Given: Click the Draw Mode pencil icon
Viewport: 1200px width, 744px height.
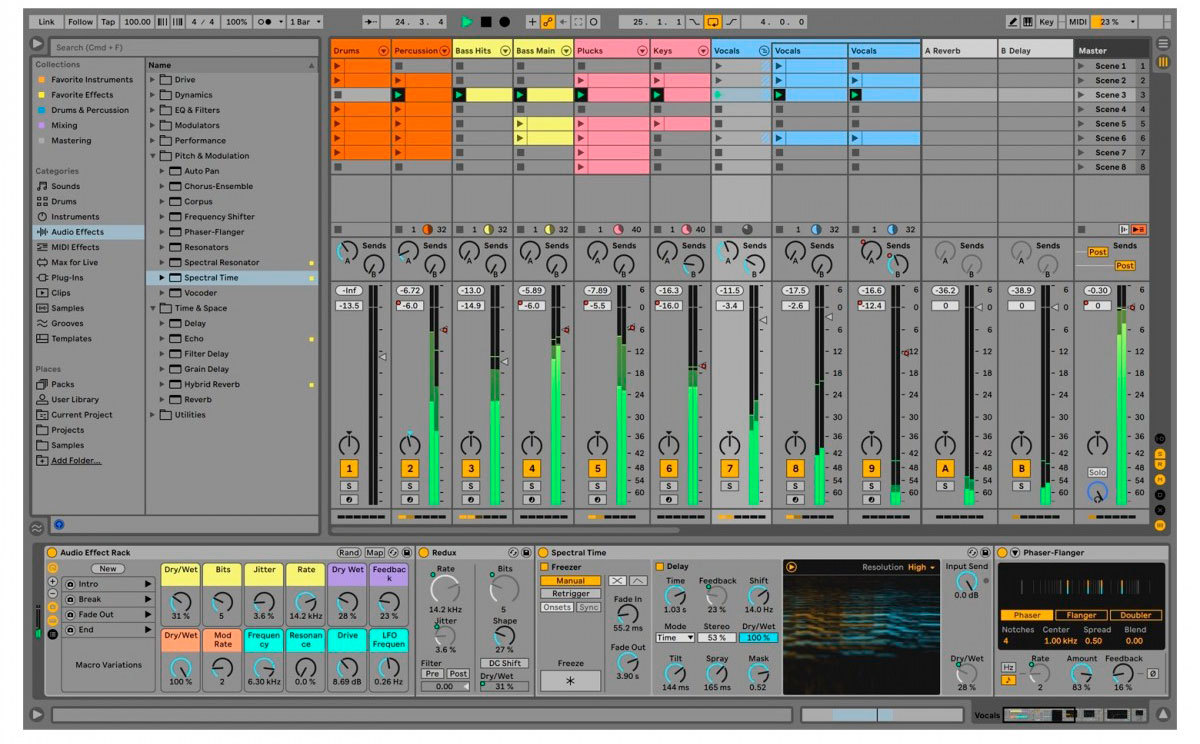Looking at the screenshot, I should click(1013, 21).
